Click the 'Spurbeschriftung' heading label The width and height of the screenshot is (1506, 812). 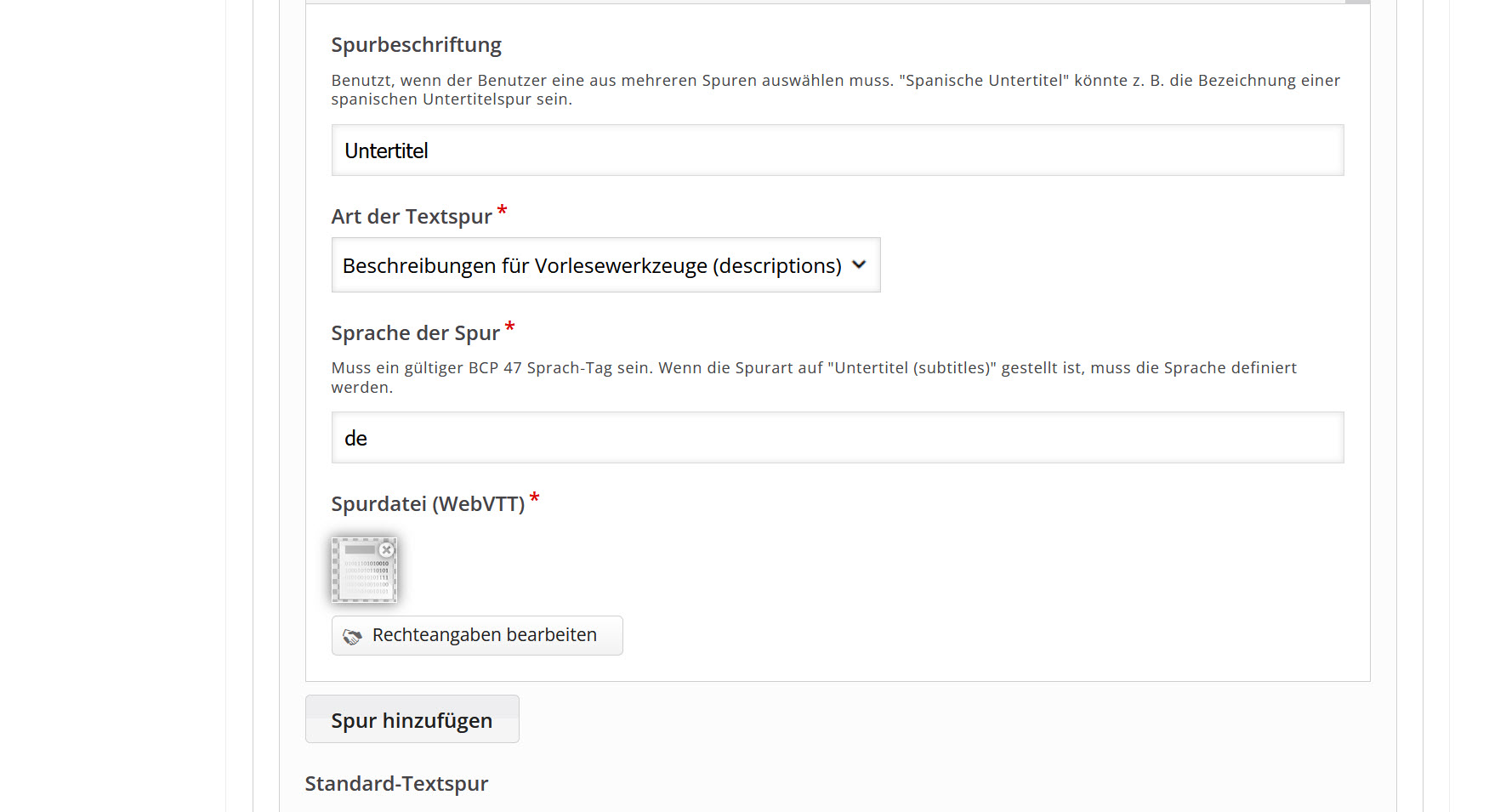(x=416, y=45)
